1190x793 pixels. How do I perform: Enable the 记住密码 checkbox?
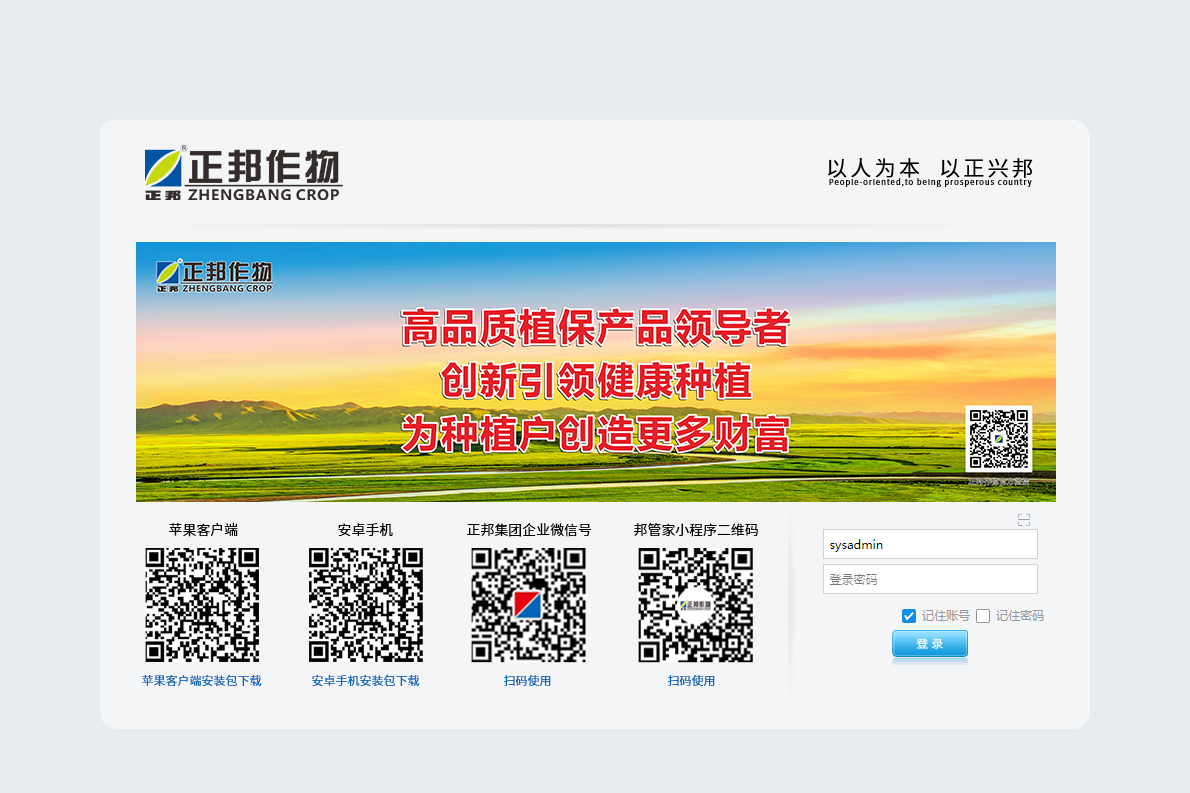pos(983,615)
